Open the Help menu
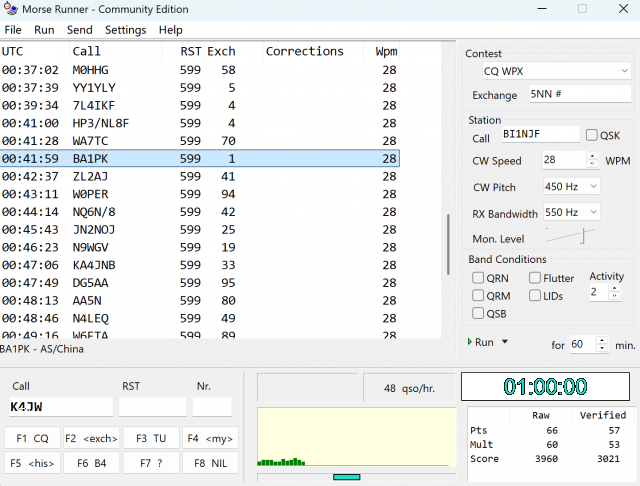640x486 pixels. click(x=171, y=30)
